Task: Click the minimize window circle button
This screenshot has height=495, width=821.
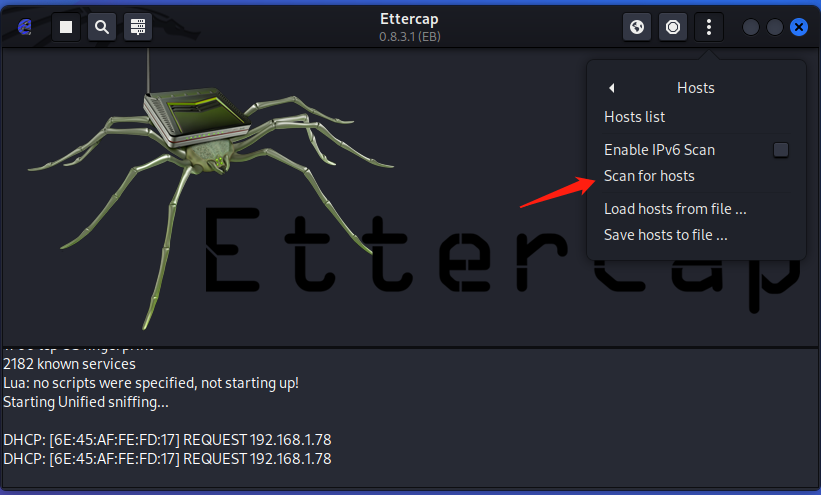Action: [751, 27]
